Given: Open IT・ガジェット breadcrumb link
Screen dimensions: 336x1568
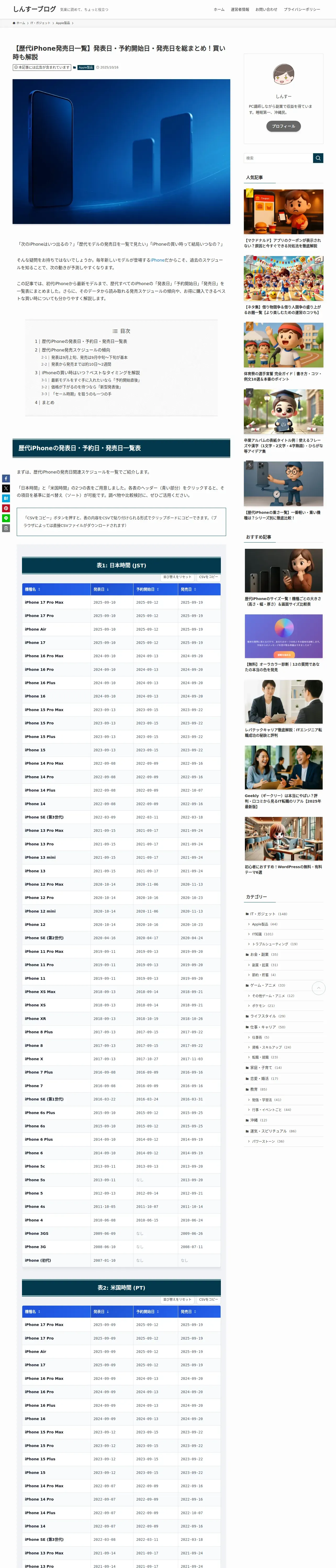Looking at the screenshot, I should (41, 23).
